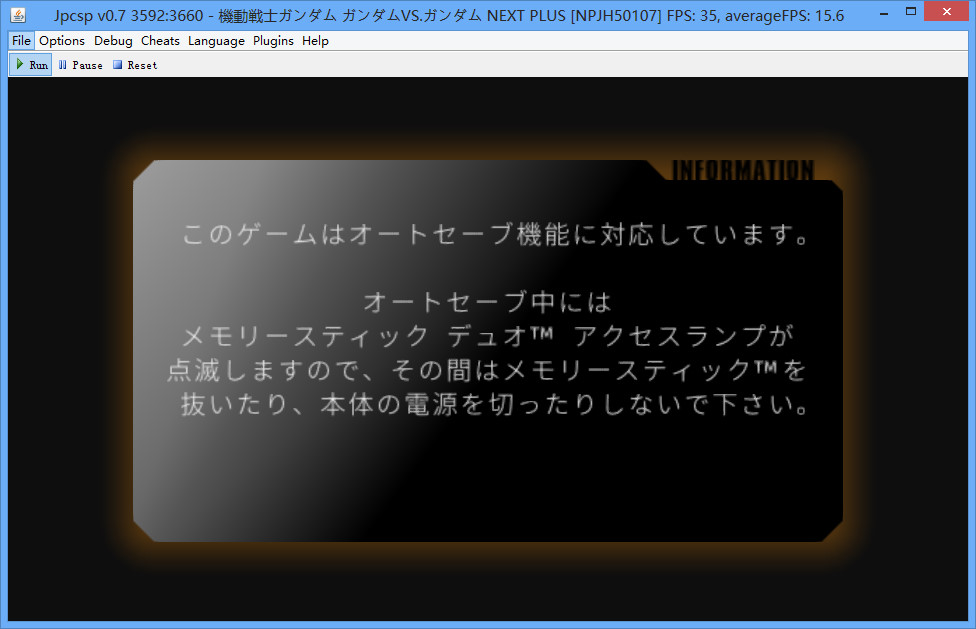Click the Java icon in title bar
The width and height of the screenshot is (976, 629).
17,15
